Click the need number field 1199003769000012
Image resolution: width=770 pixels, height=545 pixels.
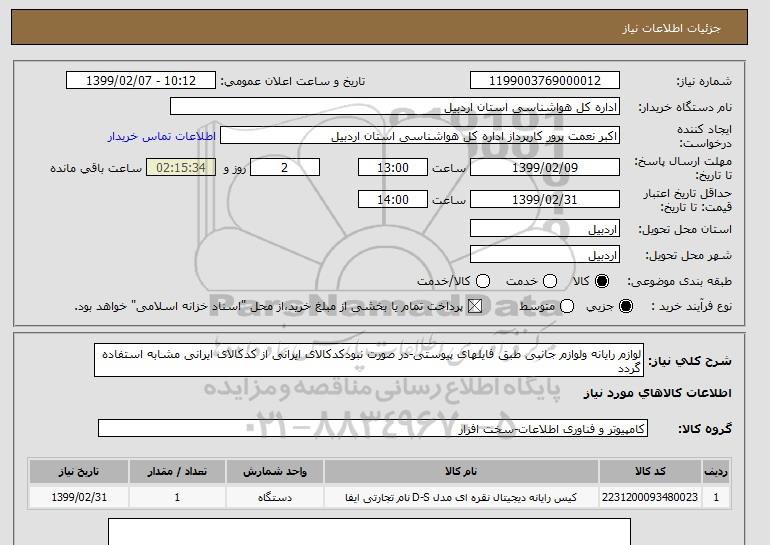pos(545,81)
